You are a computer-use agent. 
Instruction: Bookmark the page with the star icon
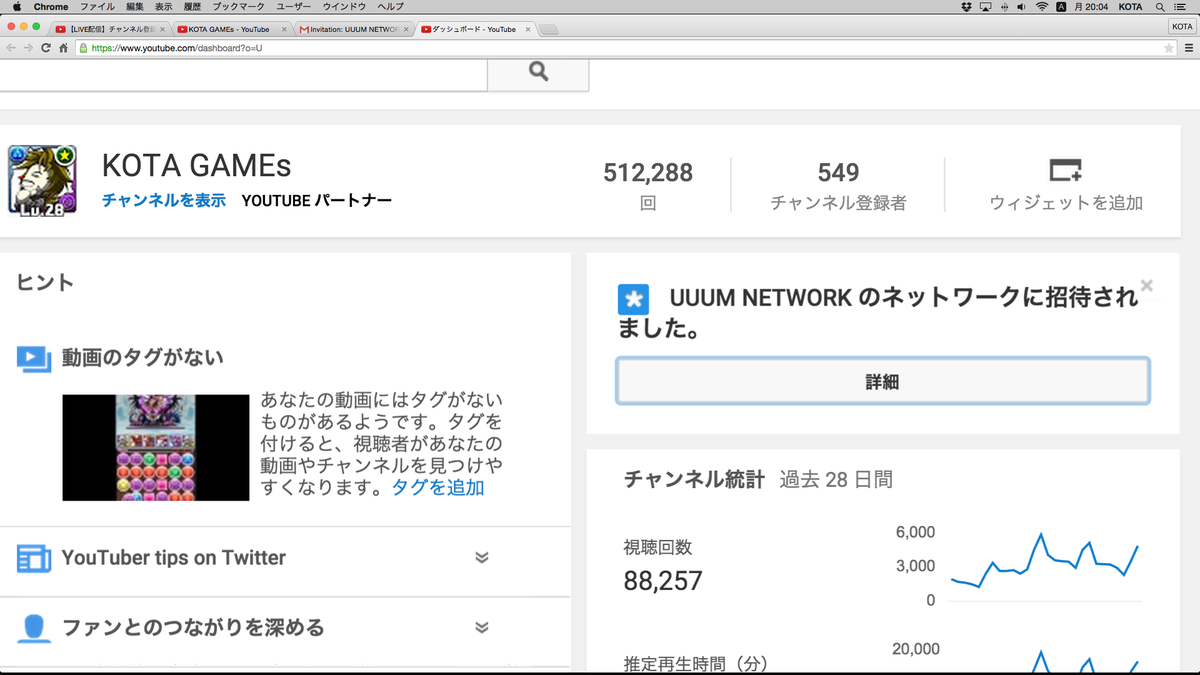tap(1168, 47)
